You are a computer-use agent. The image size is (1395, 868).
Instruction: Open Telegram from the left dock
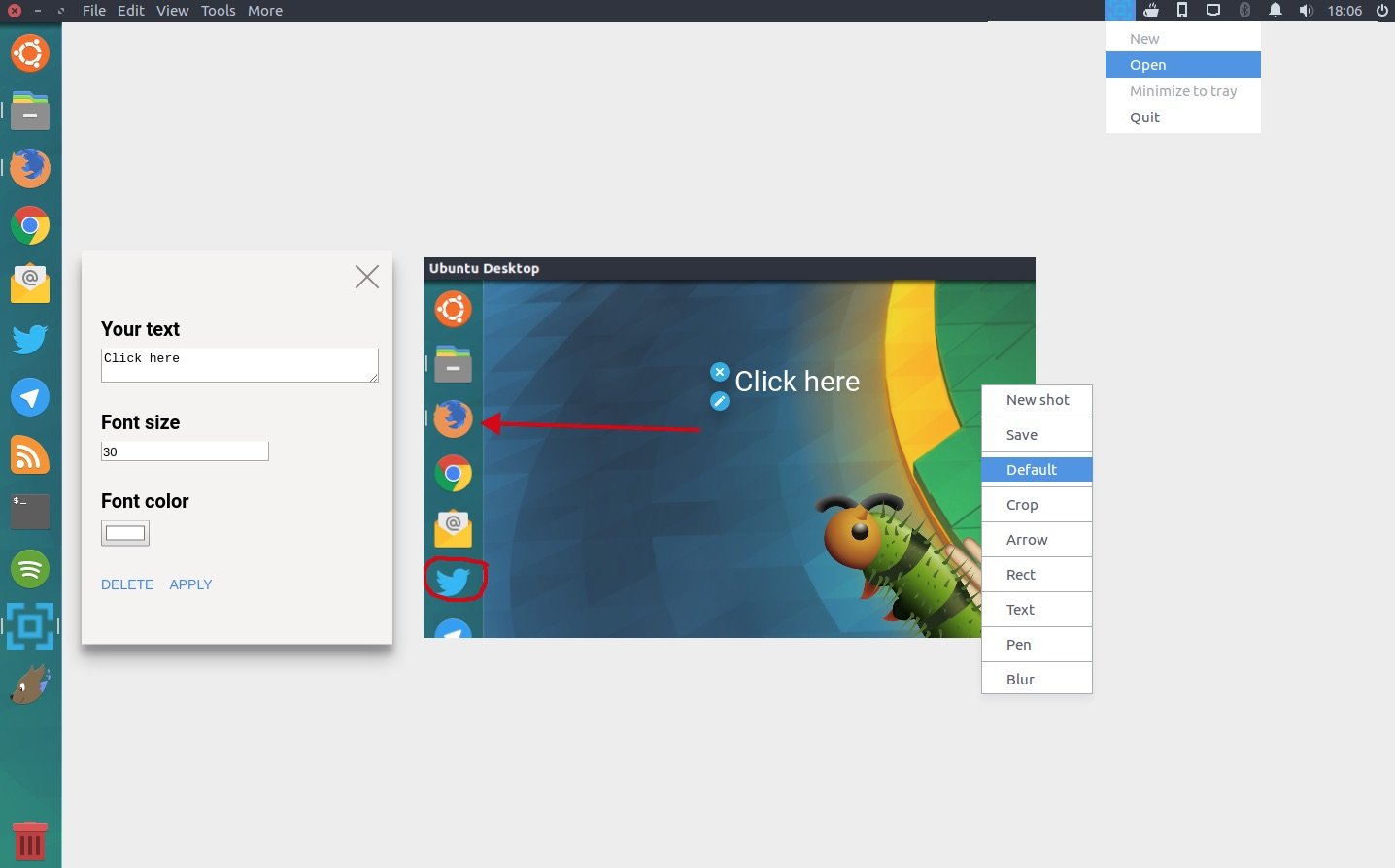30,397
